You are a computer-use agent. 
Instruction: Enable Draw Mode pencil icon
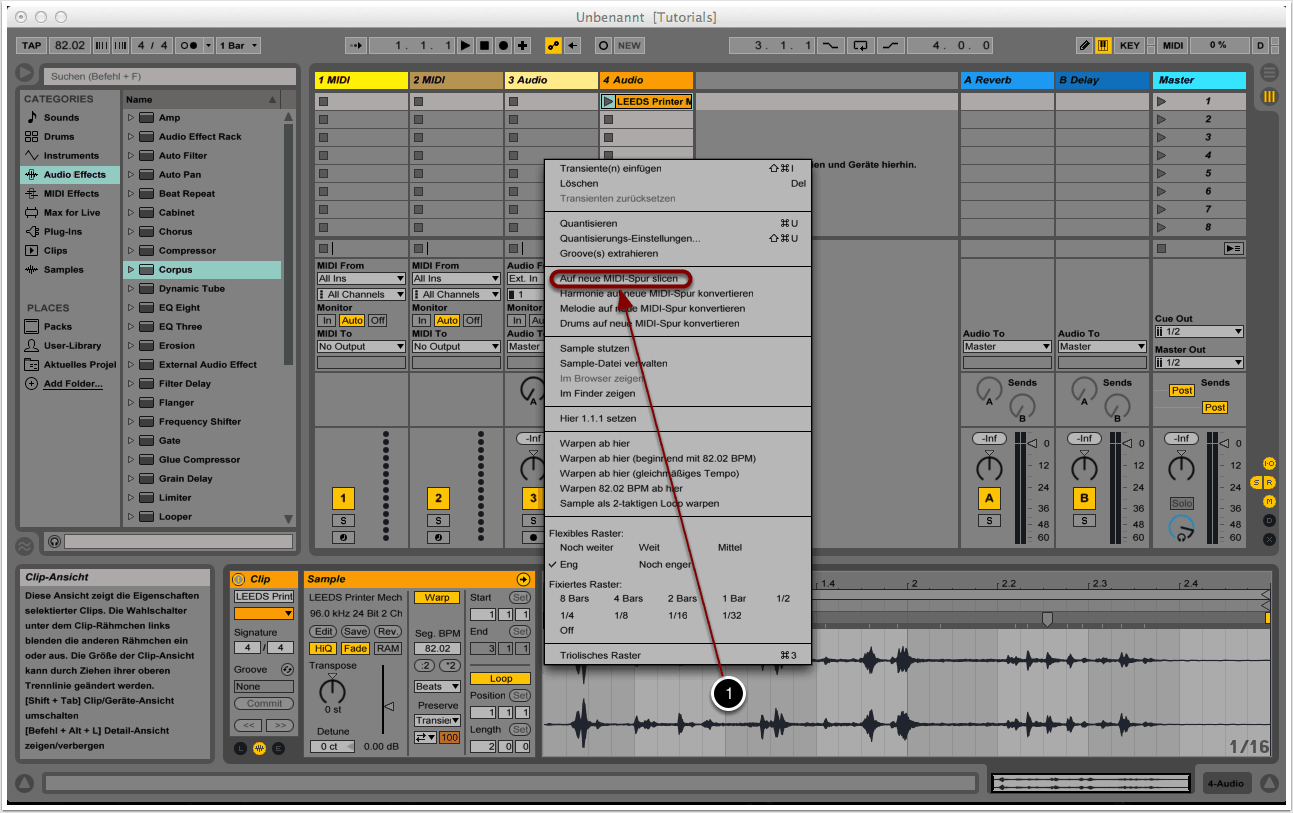[1084, 46]
